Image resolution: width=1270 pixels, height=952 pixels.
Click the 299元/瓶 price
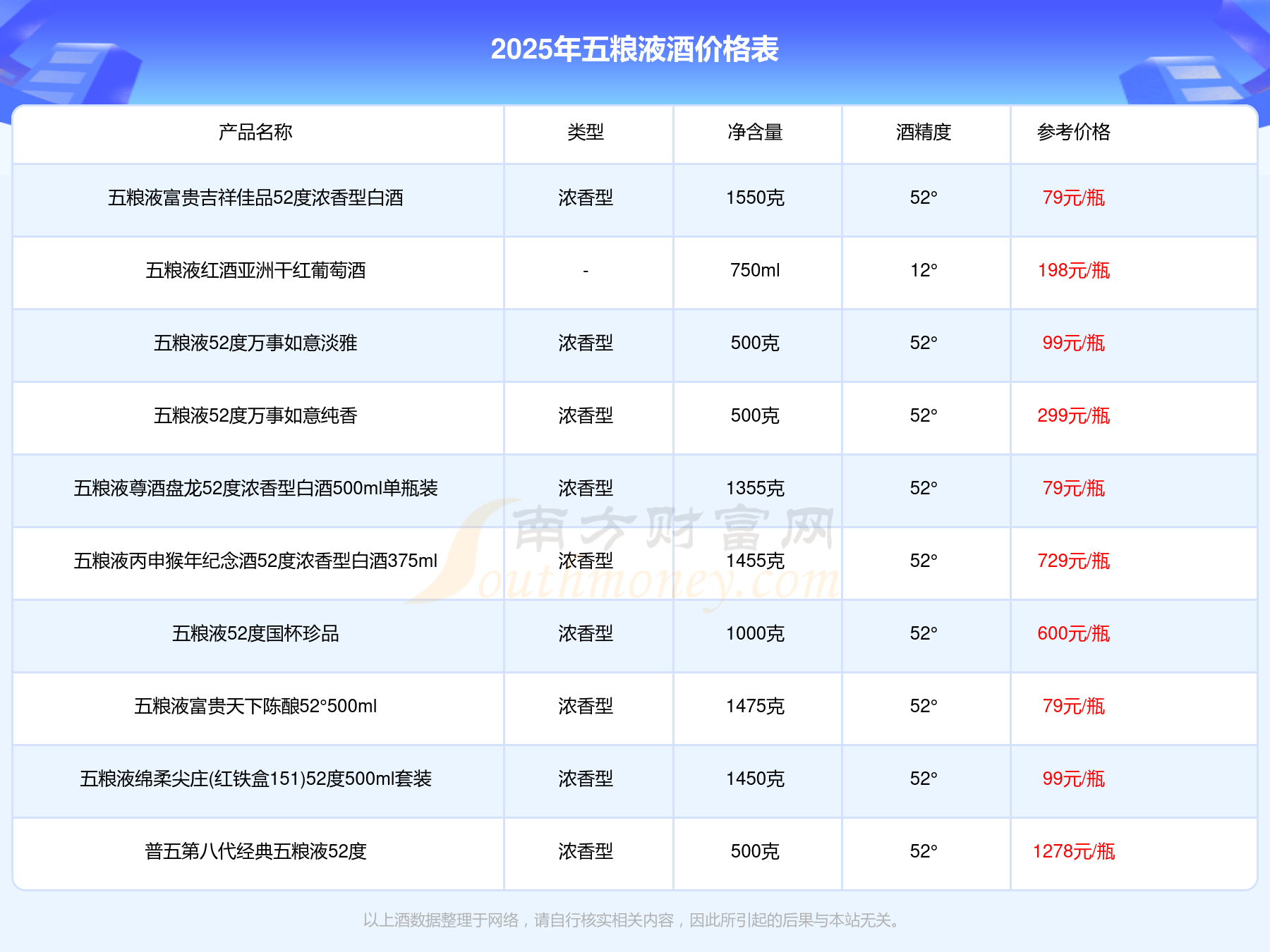[1074, 415]
